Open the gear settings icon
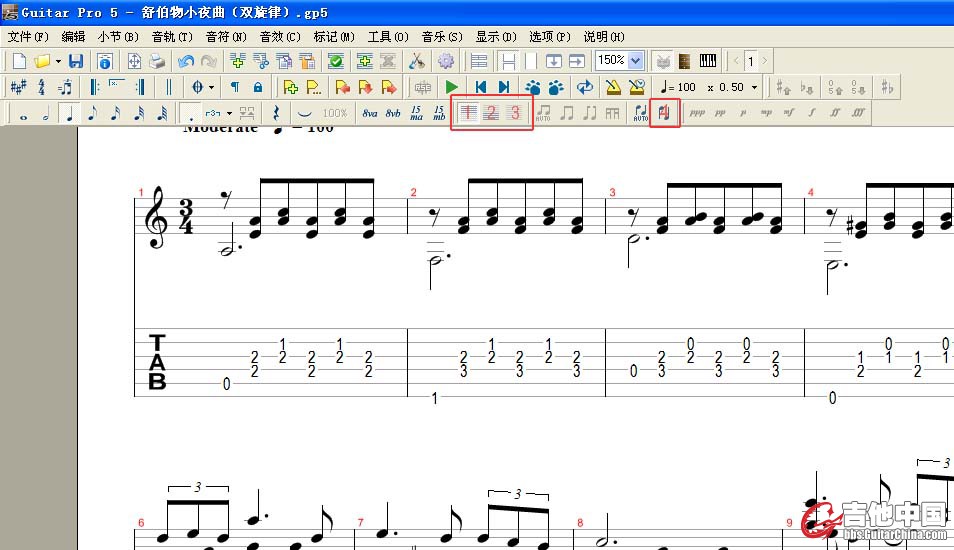 (446, 61)
